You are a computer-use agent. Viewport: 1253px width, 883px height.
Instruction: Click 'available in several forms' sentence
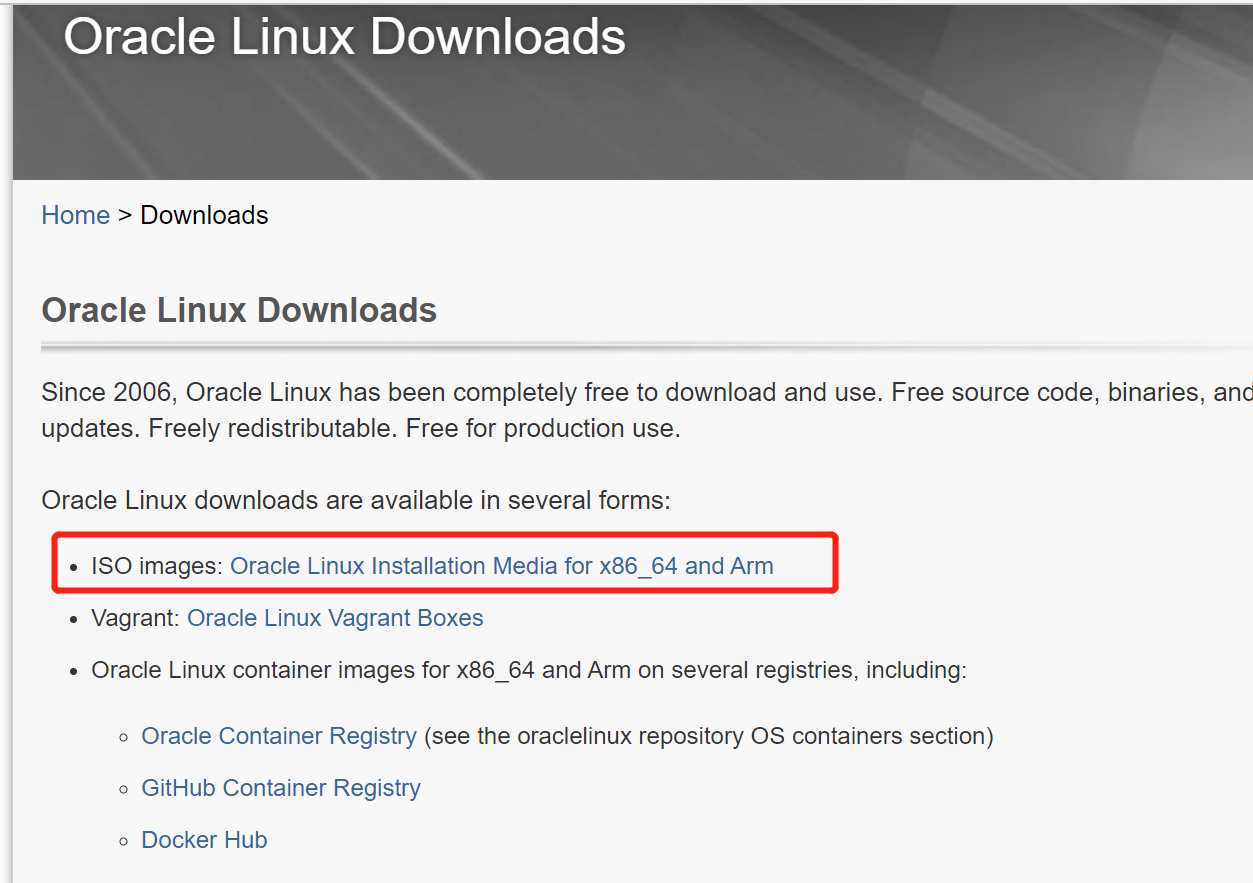coord(356,500)
